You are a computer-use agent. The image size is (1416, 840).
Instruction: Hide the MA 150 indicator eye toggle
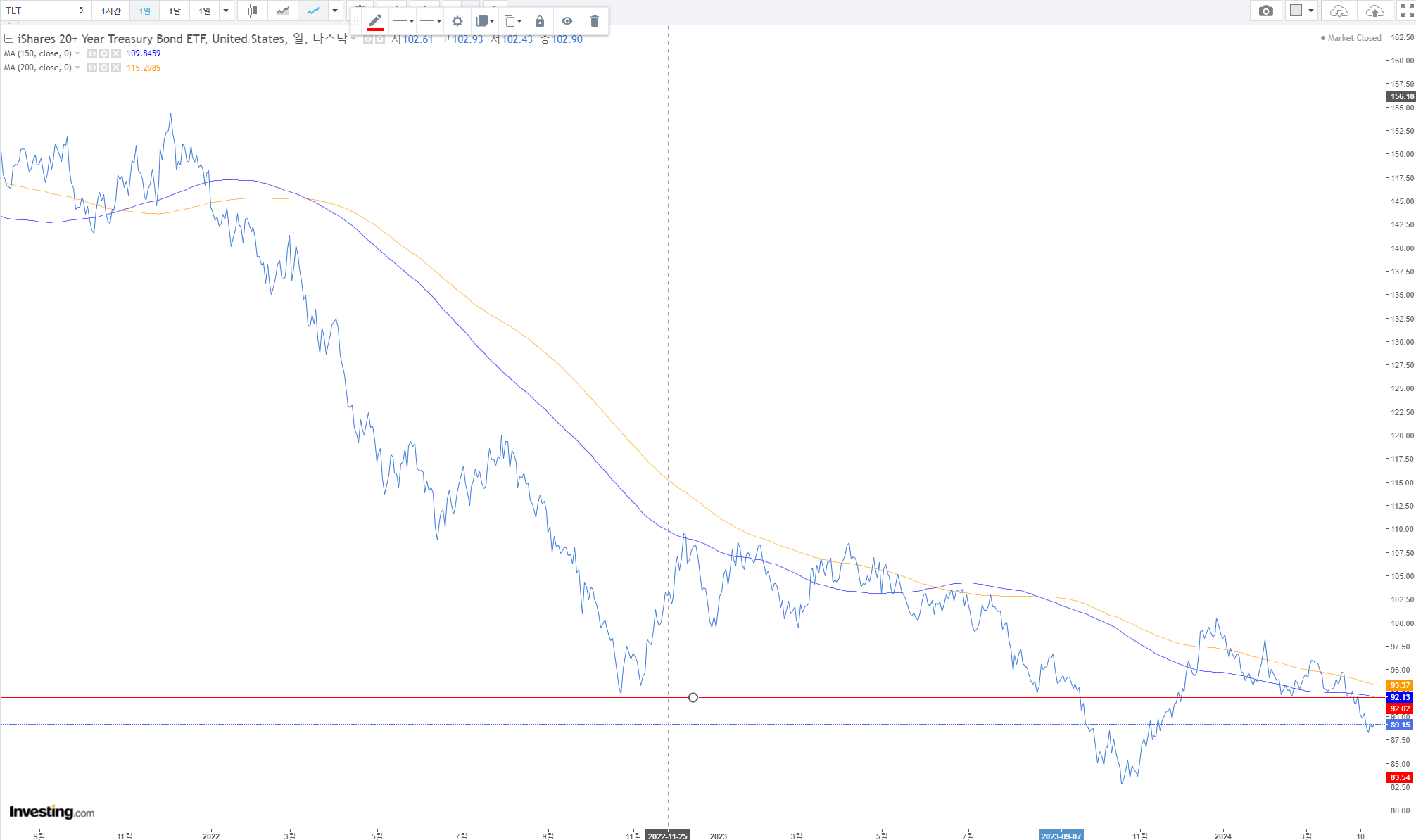92,53
